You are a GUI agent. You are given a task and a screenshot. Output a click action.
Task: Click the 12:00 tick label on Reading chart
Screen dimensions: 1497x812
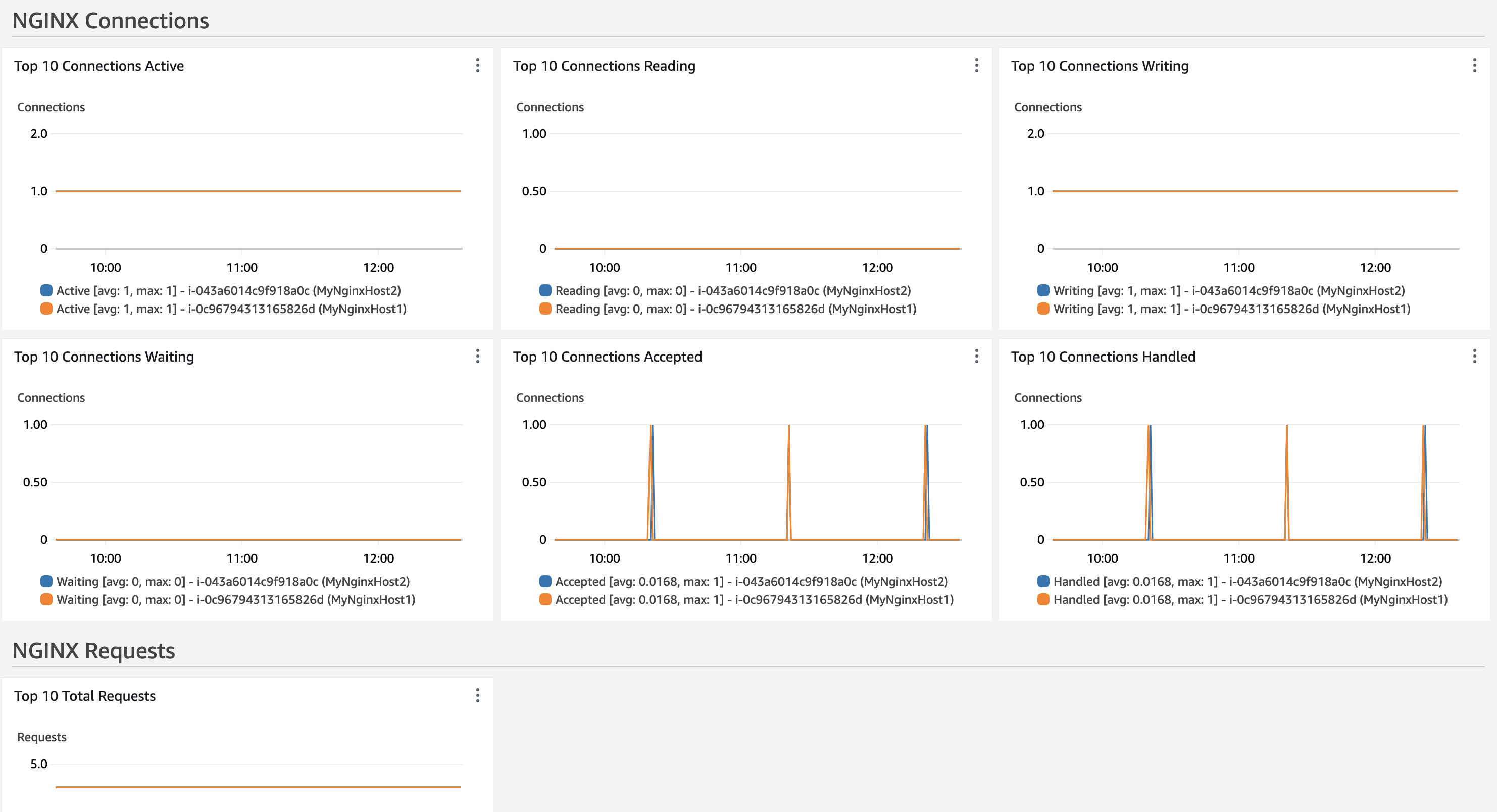[x=877, y=267]
